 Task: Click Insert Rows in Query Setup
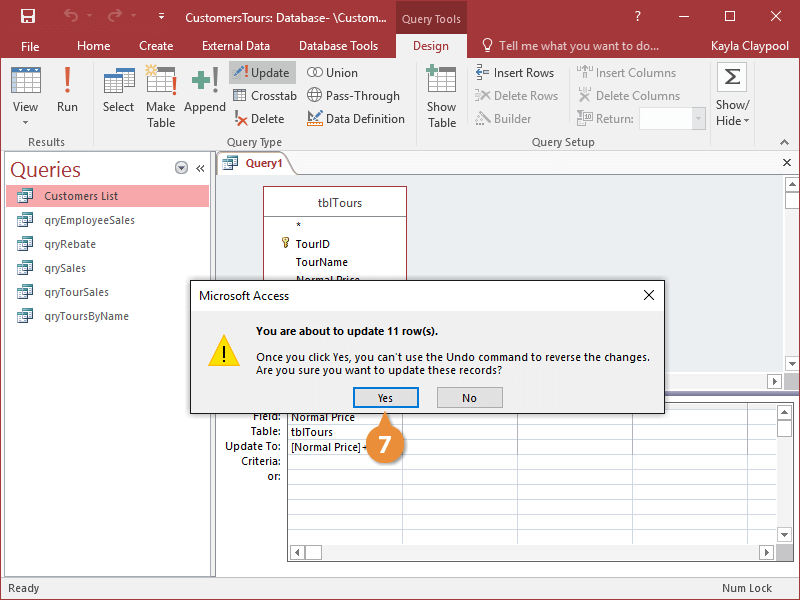tap(514, 73)
